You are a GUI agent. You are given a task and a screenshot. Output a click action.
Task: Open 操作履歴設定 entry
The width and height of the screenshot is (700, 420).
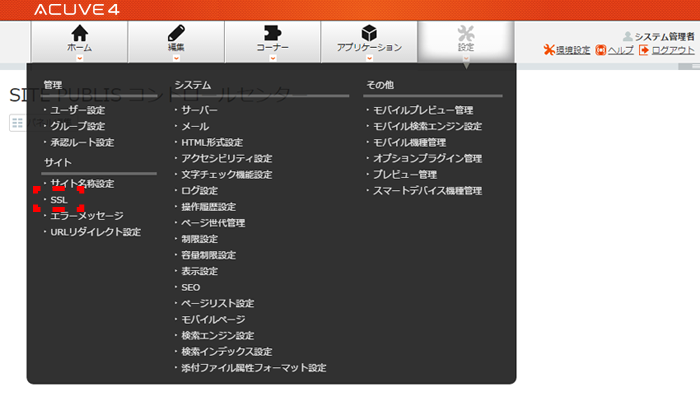click(208, 207)
